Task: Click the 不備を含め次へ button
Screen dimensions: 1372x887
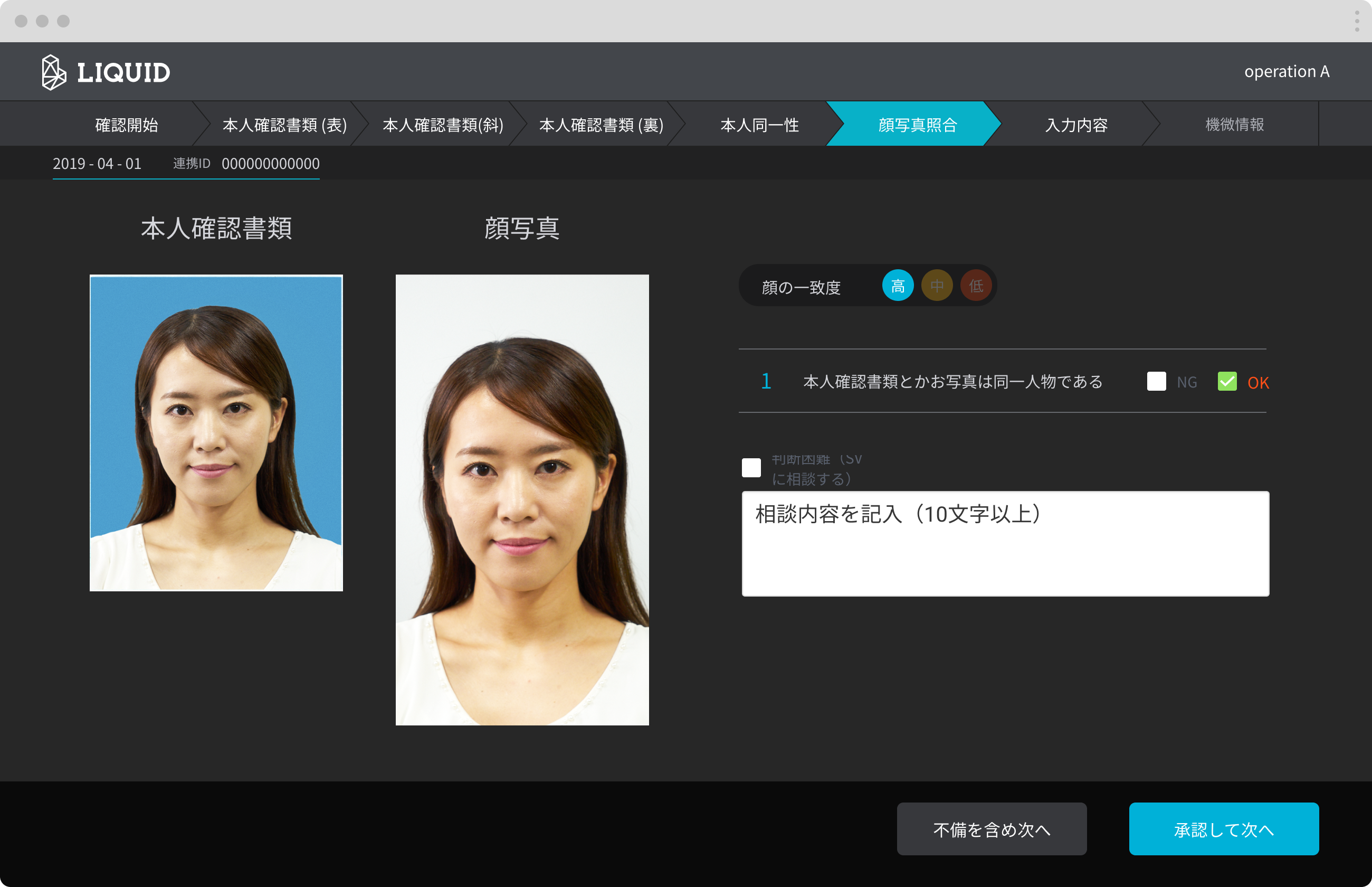Action: (992, 829)
